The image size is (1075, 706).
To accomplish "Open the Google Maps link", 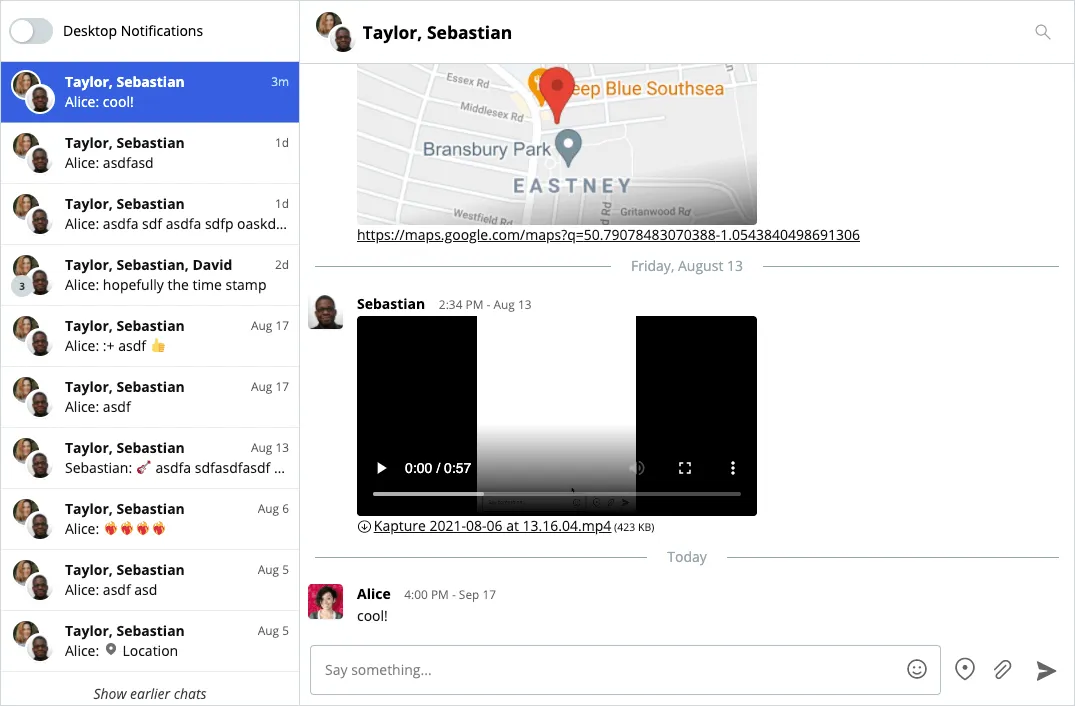I will tap(608, 235).
